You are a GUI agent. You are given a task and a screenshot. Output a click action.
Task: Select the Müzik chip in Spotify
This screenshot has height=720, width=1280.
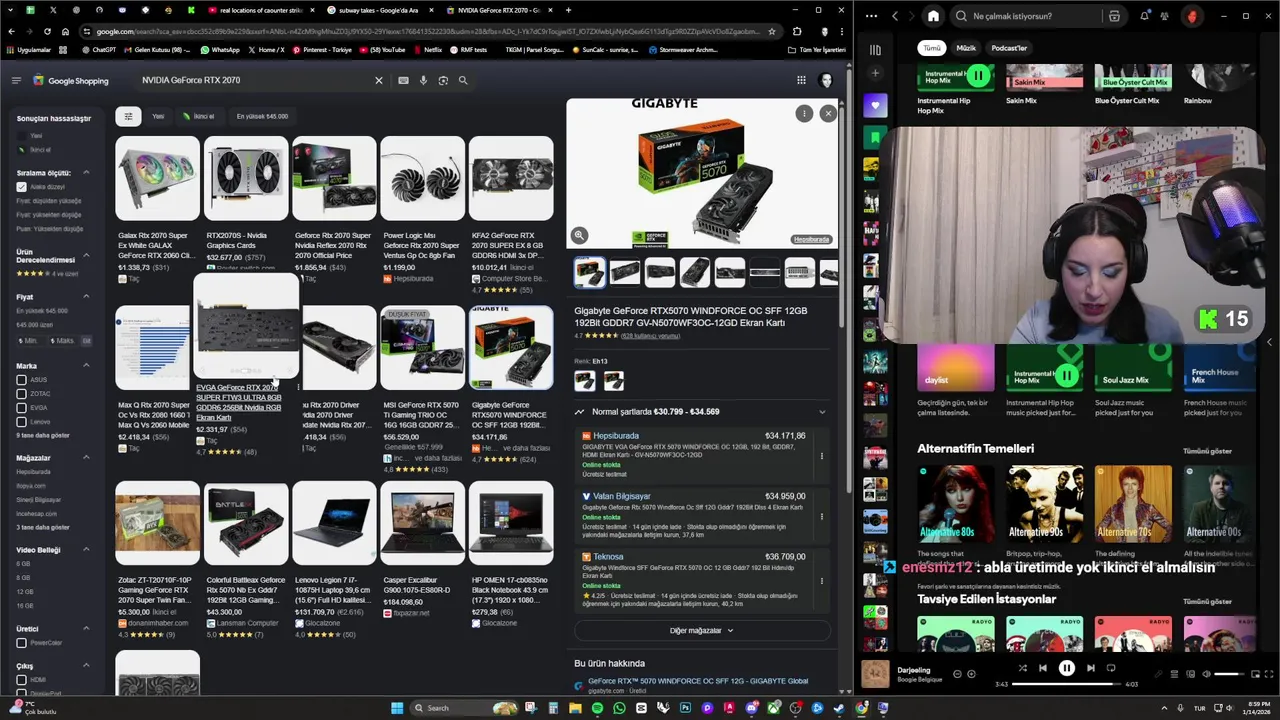coord(966,48)
